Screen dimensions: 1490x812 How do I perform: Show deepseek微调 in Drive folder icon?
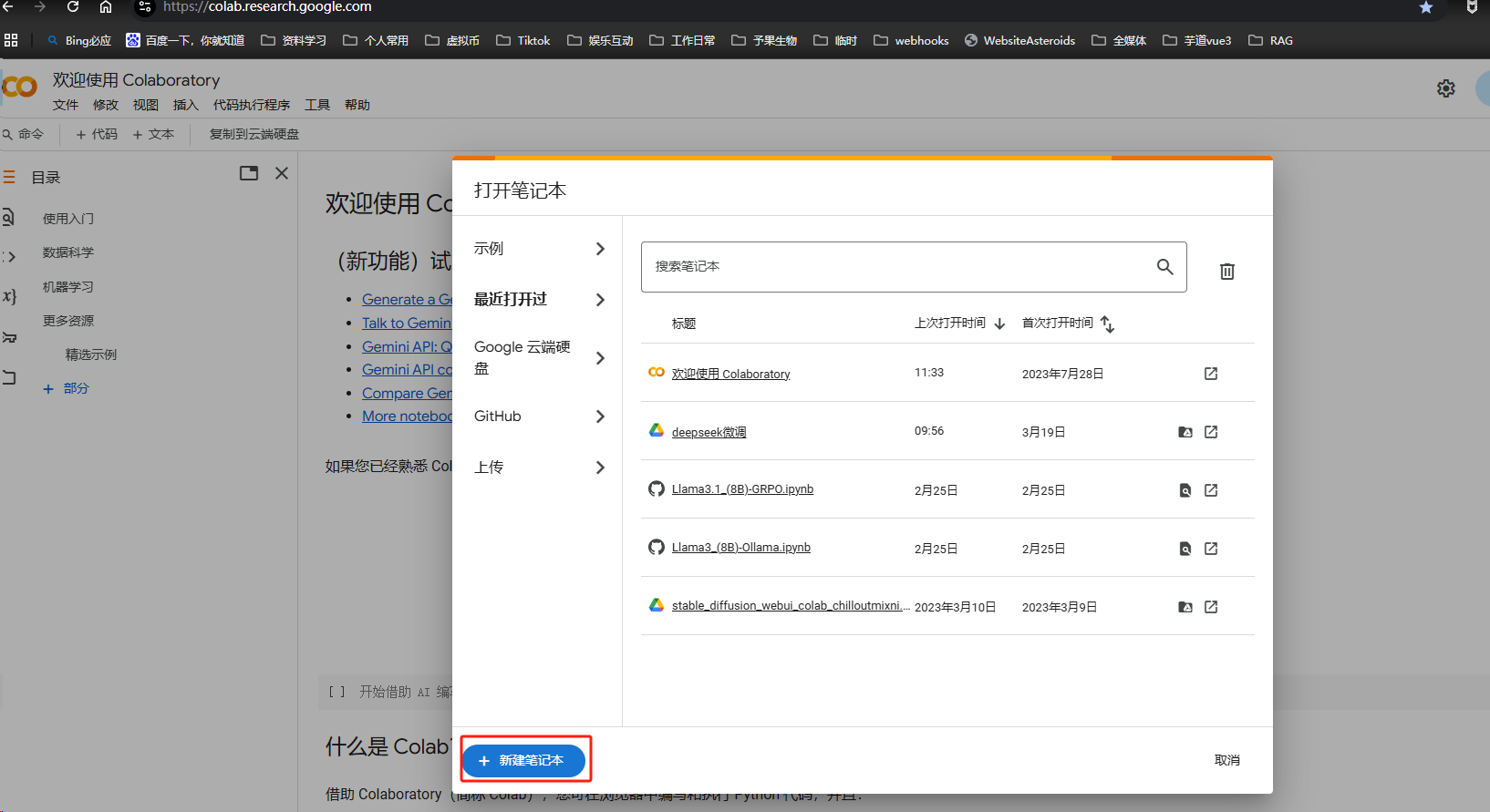(1185, 432)
